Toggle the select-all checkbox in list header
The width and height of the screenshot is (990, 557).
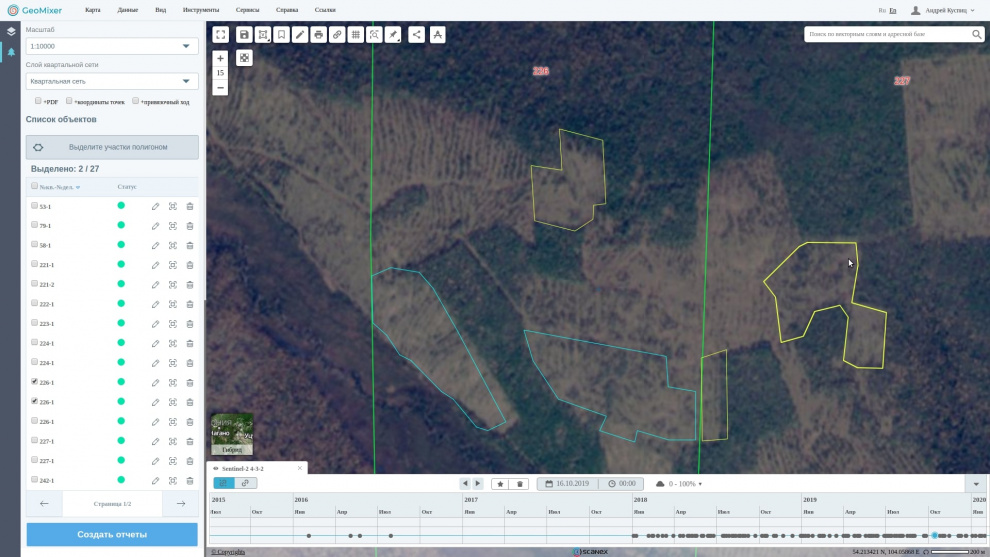(35, 186)
